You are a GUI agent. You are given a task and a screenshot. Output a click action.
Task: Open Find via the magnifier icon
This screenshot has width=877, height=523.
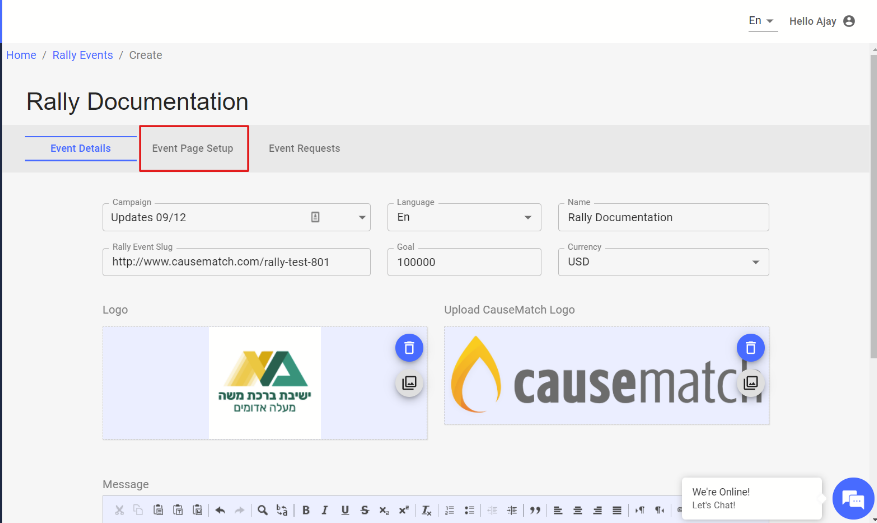(262, 510)
